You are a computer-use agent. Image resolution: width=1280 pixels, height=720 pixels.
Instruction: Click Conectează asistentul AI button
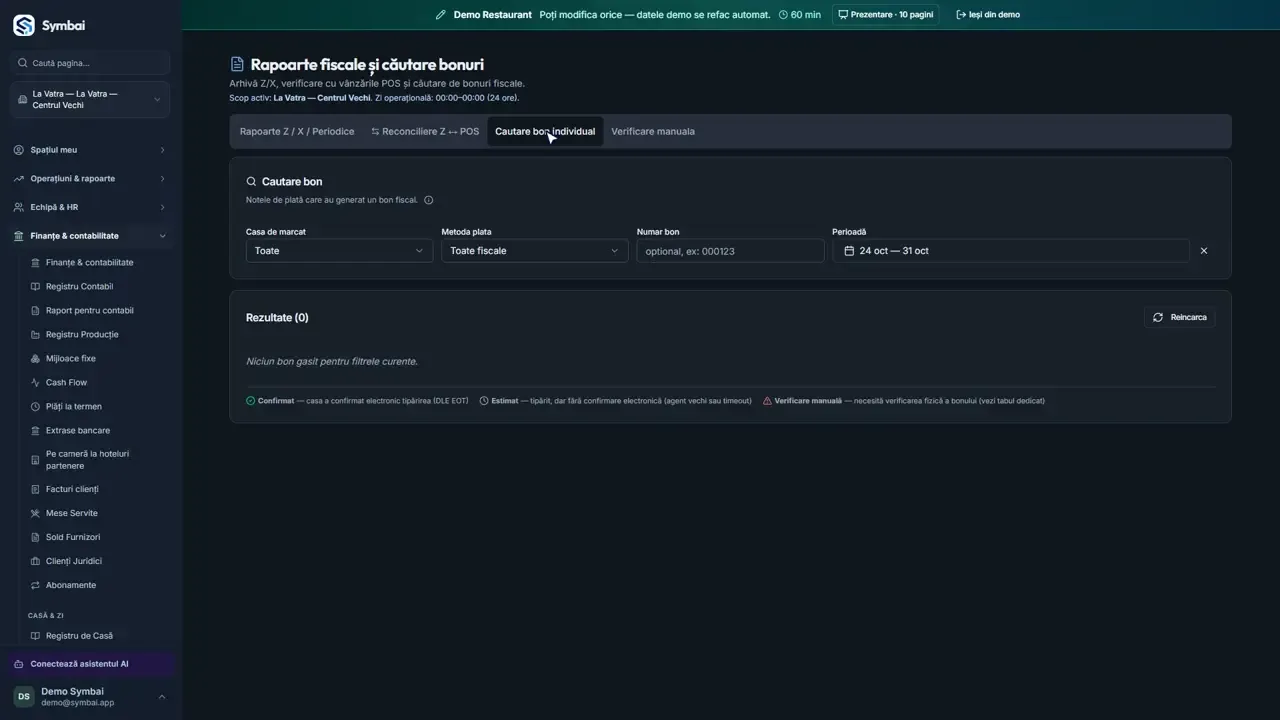[91, 664]
